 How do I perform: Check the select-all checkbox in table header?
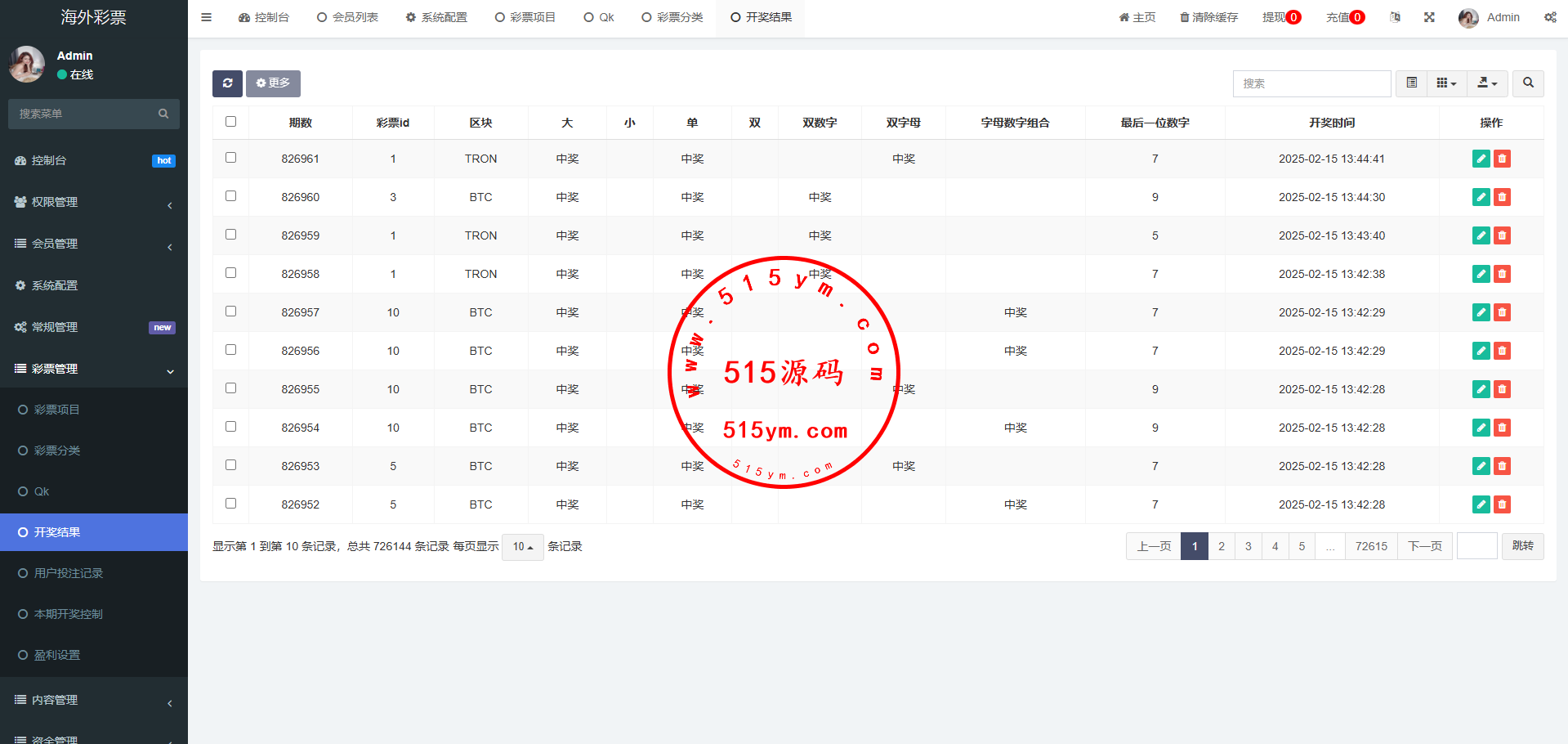(x=230, y=122)
